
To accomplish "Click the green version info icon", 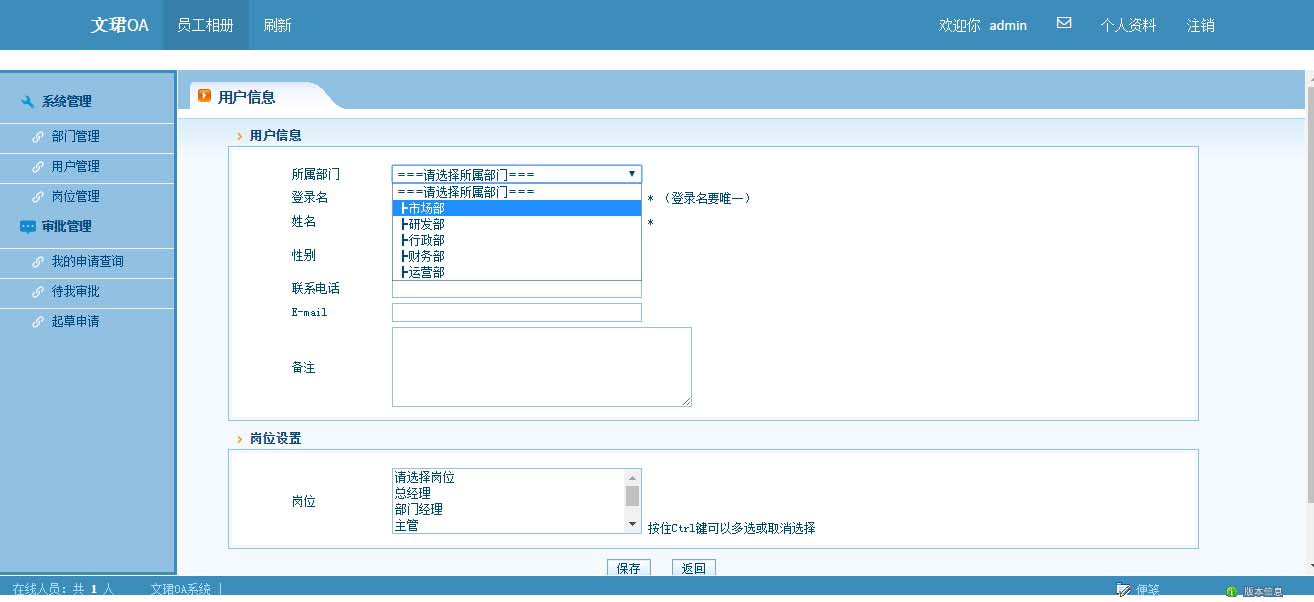I will (x=1232, y=592).
